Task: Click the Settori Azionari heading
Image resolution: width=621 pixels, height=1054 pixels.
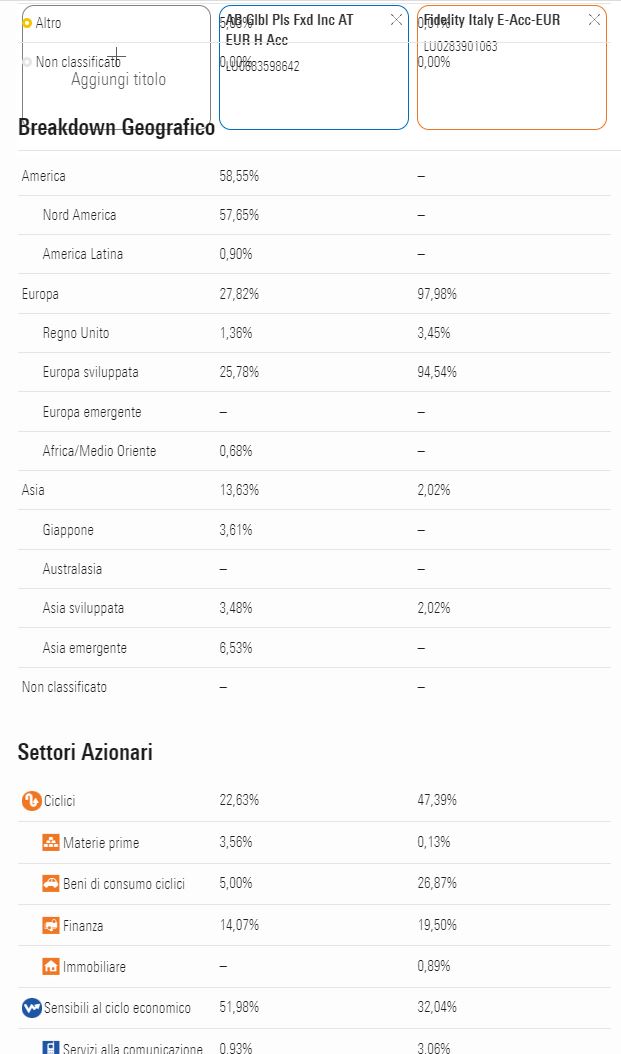Action: coord(85,752)
